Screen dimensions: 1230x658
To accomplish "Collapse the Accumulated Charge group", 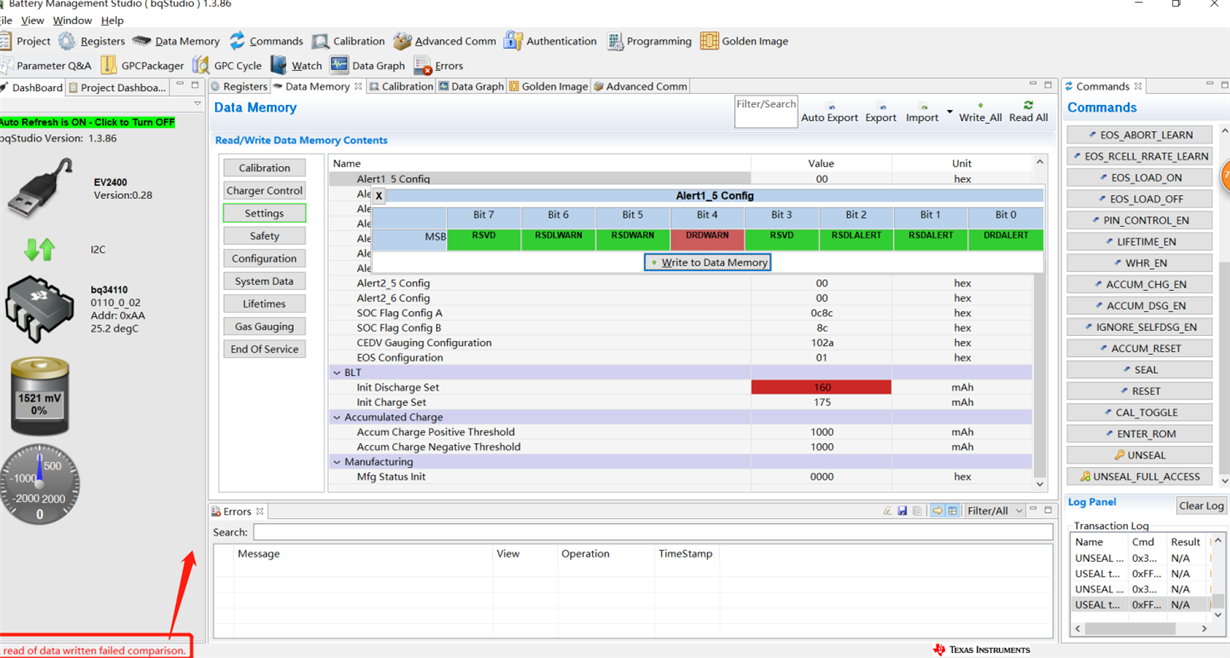I will 337,417.
